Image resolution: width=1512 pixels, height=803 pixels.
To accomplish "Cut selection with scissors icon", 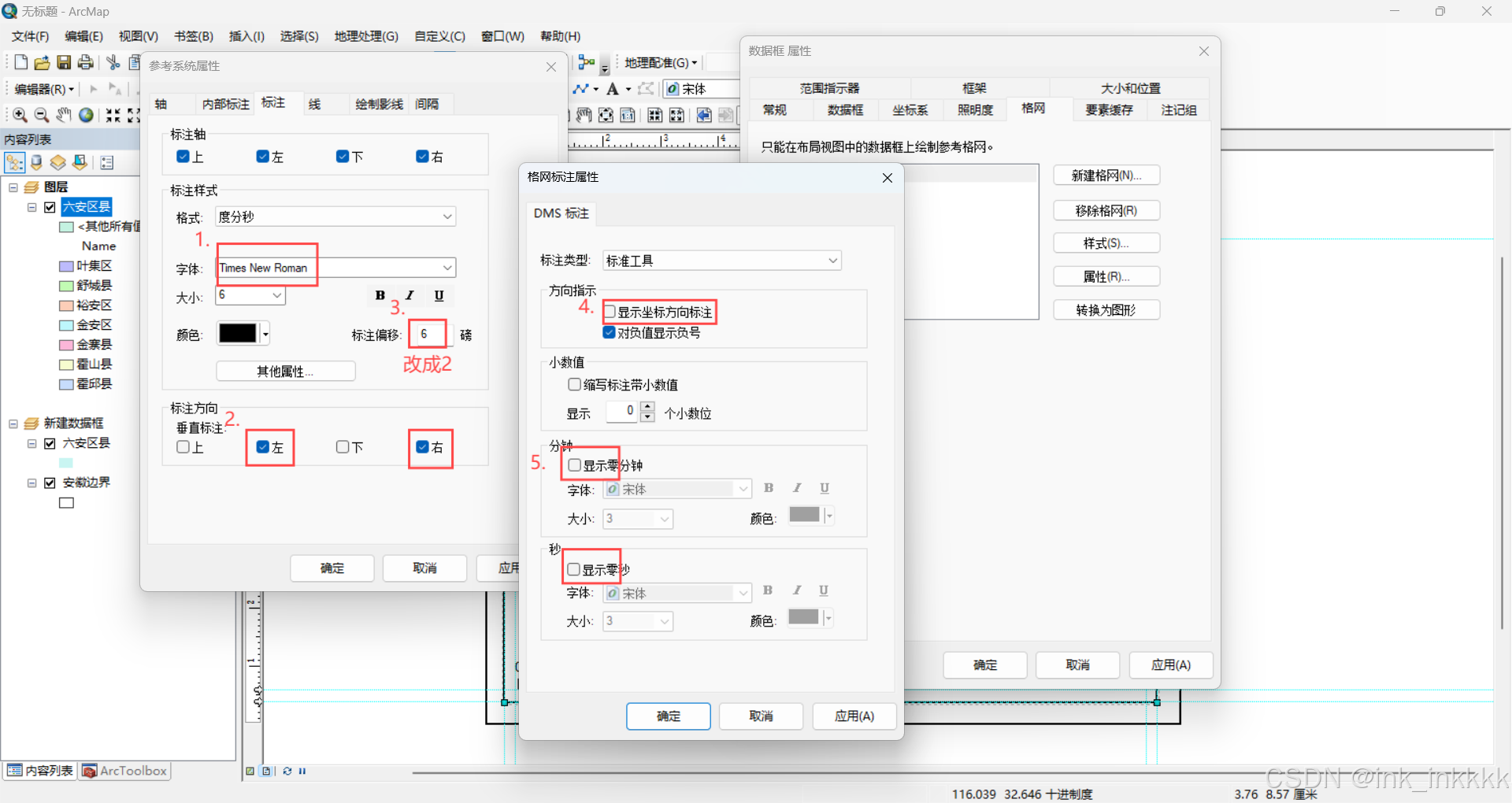I will click(113, 62).
